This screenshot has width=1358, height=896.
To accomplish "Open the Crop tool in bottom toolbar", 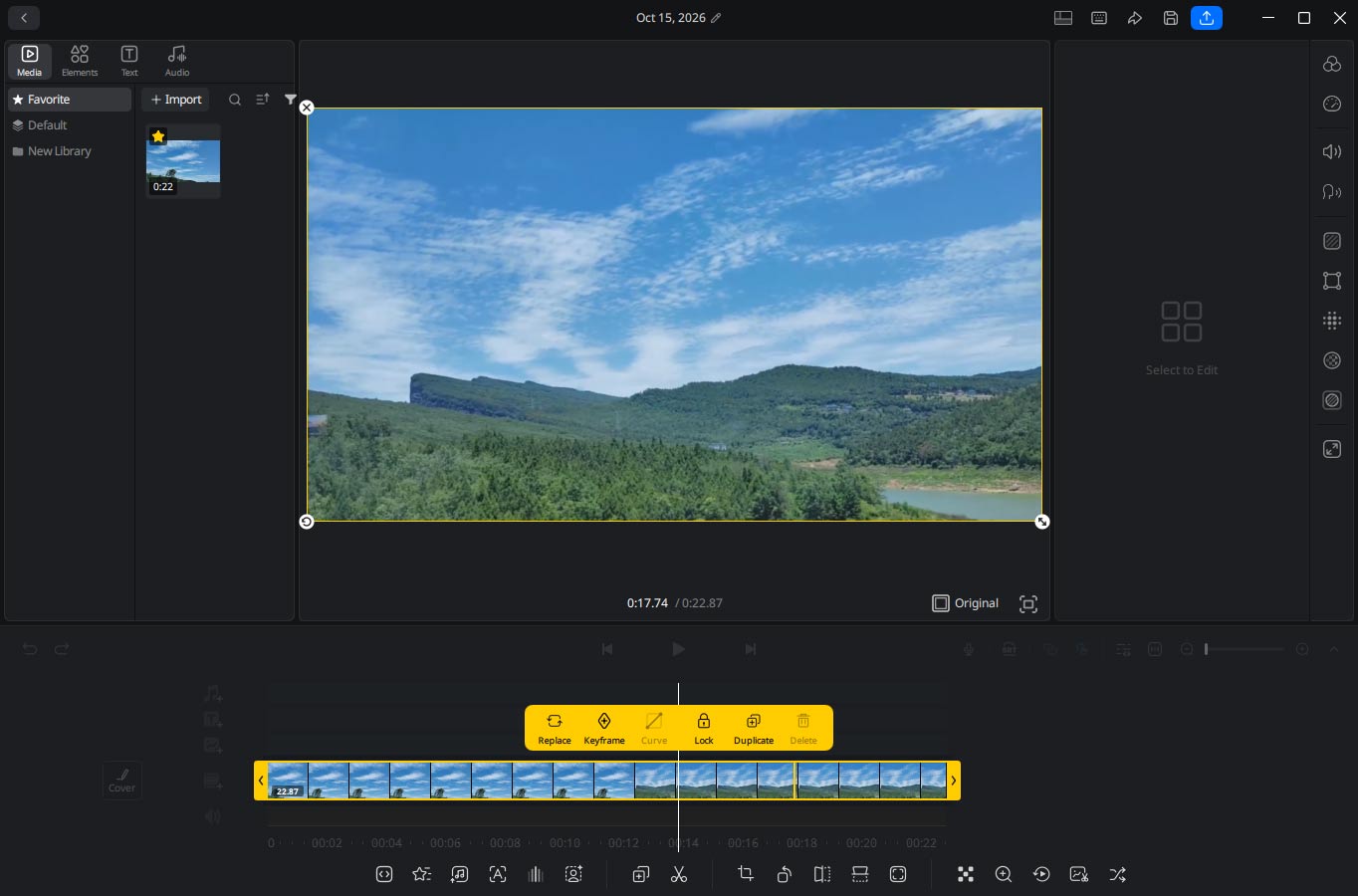I will point(746,874).
